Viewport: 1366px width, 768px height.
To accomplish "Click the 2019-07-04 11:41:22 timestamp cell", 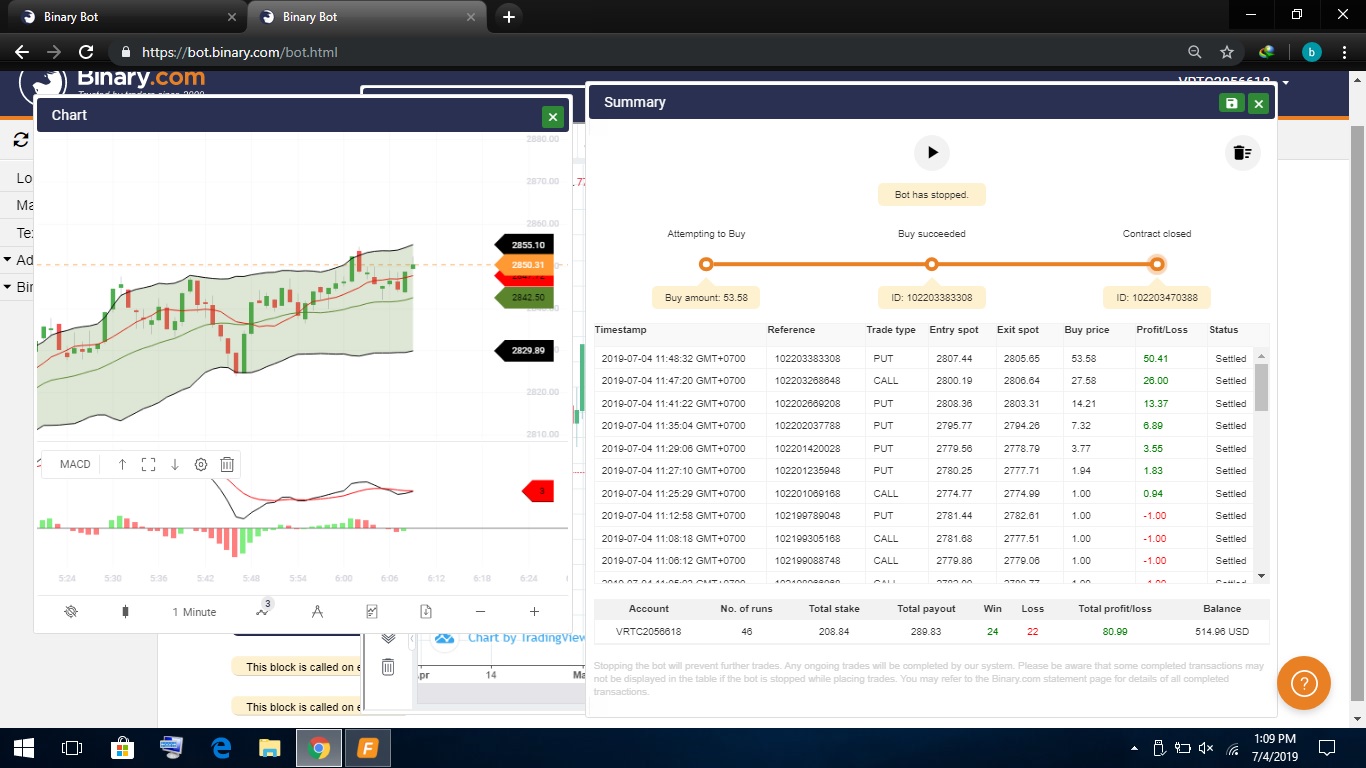I will point(673,404).
